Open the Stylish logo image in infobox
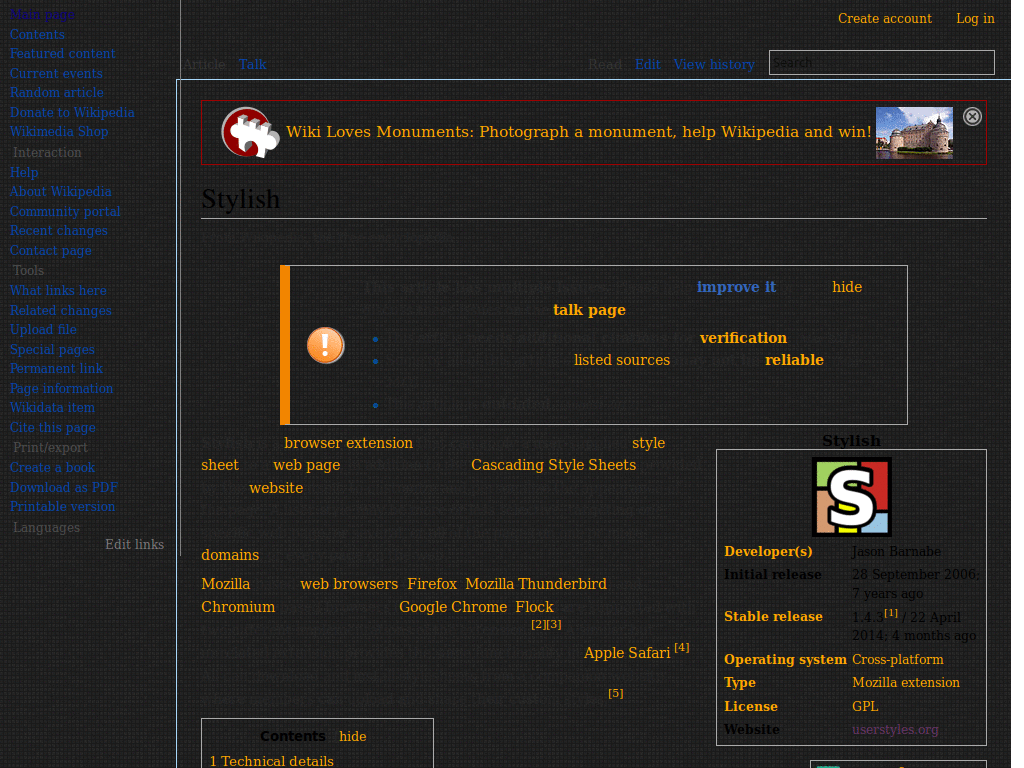The image size is (1024, 768). (851, 497)
